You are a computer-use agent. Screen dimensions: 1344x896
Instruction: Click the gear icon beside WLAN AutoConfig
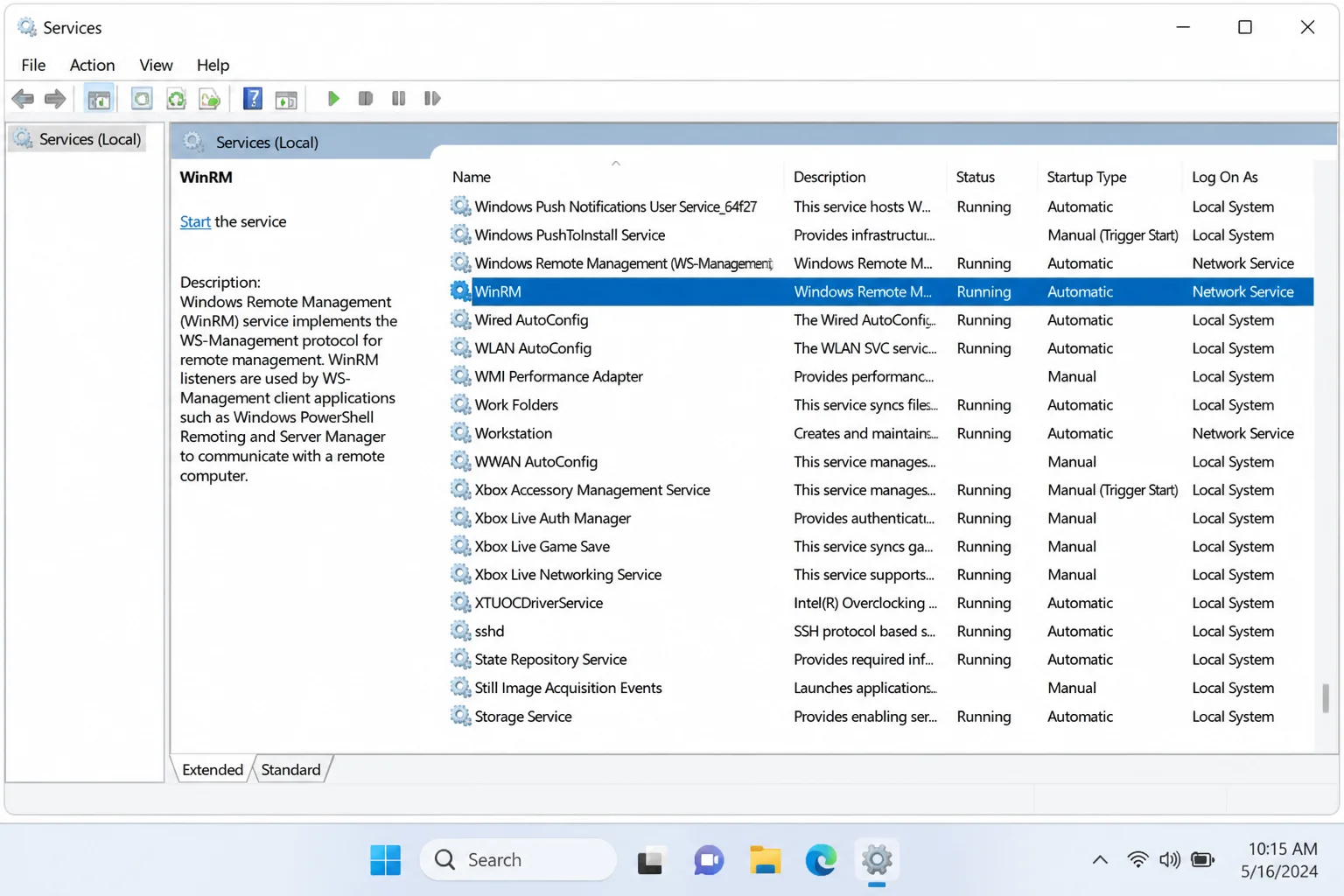[x=460, y=348]
